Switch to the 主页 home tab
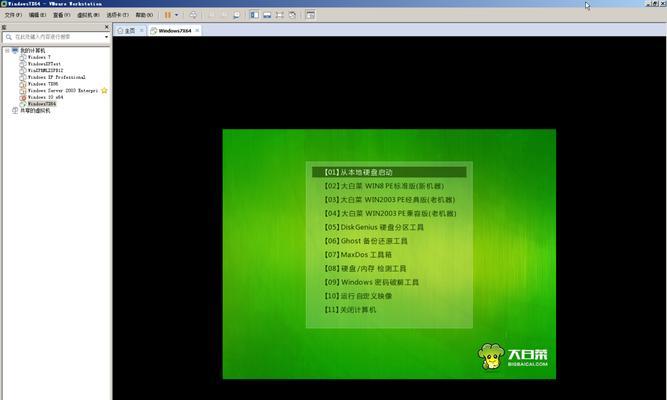 [130, 31]
